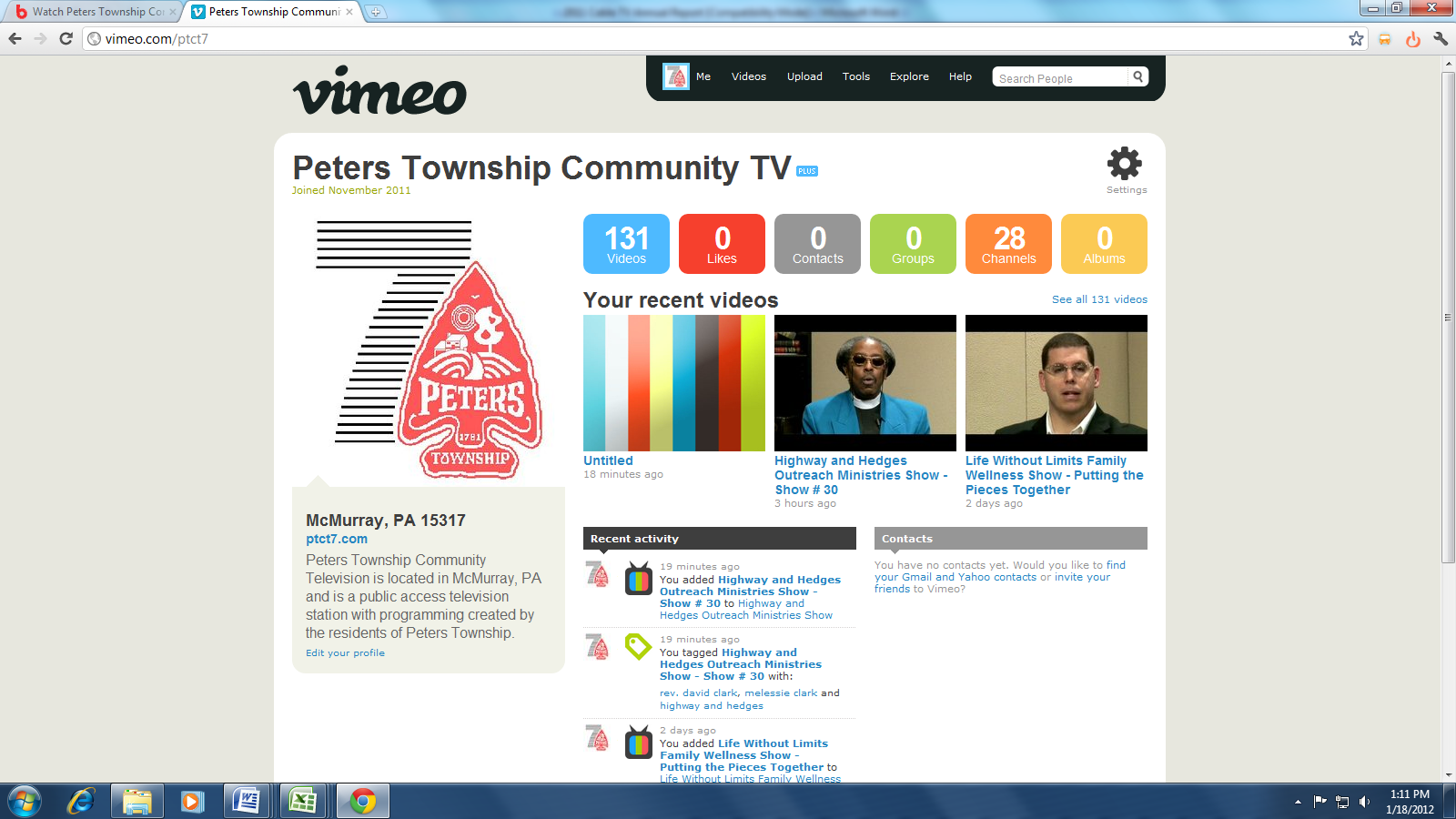Open Windows Explorer from the taskbar
This screenshot has height=819, width=1456.
point(137,801)
